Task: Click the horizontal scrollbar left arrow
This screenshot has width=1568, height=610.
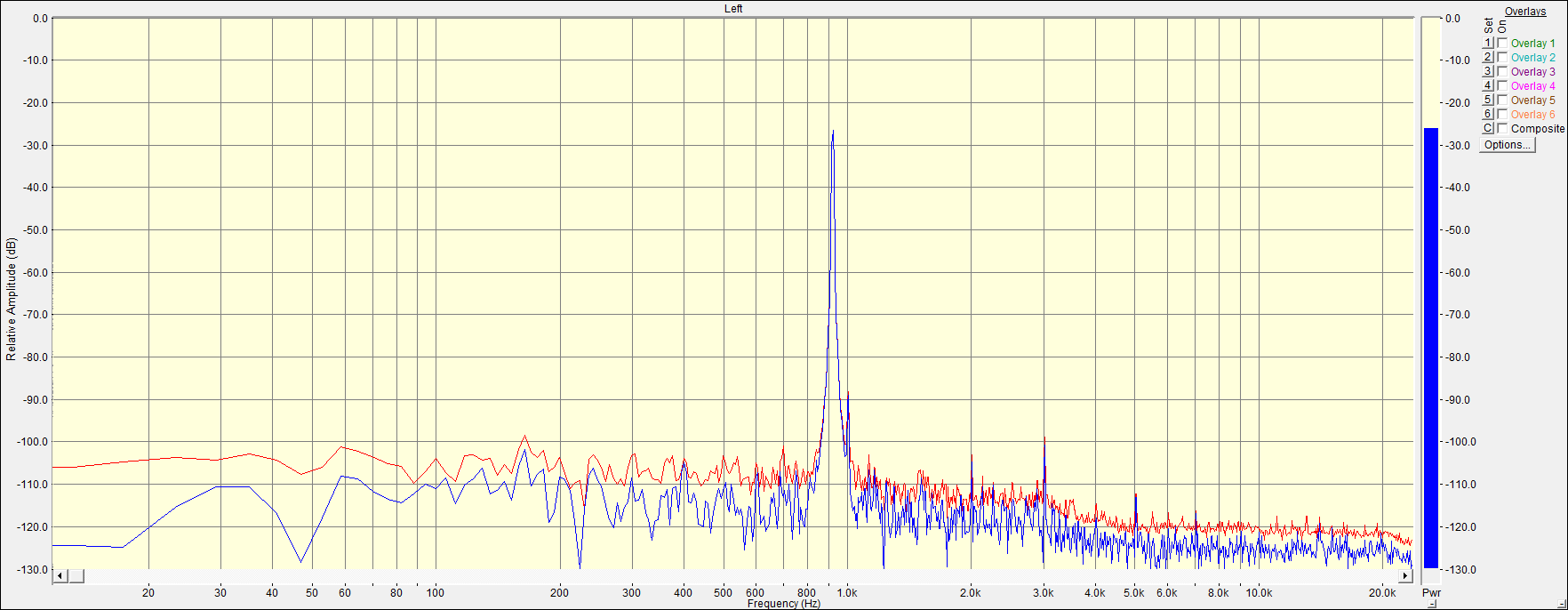Action: click(60, 576)
